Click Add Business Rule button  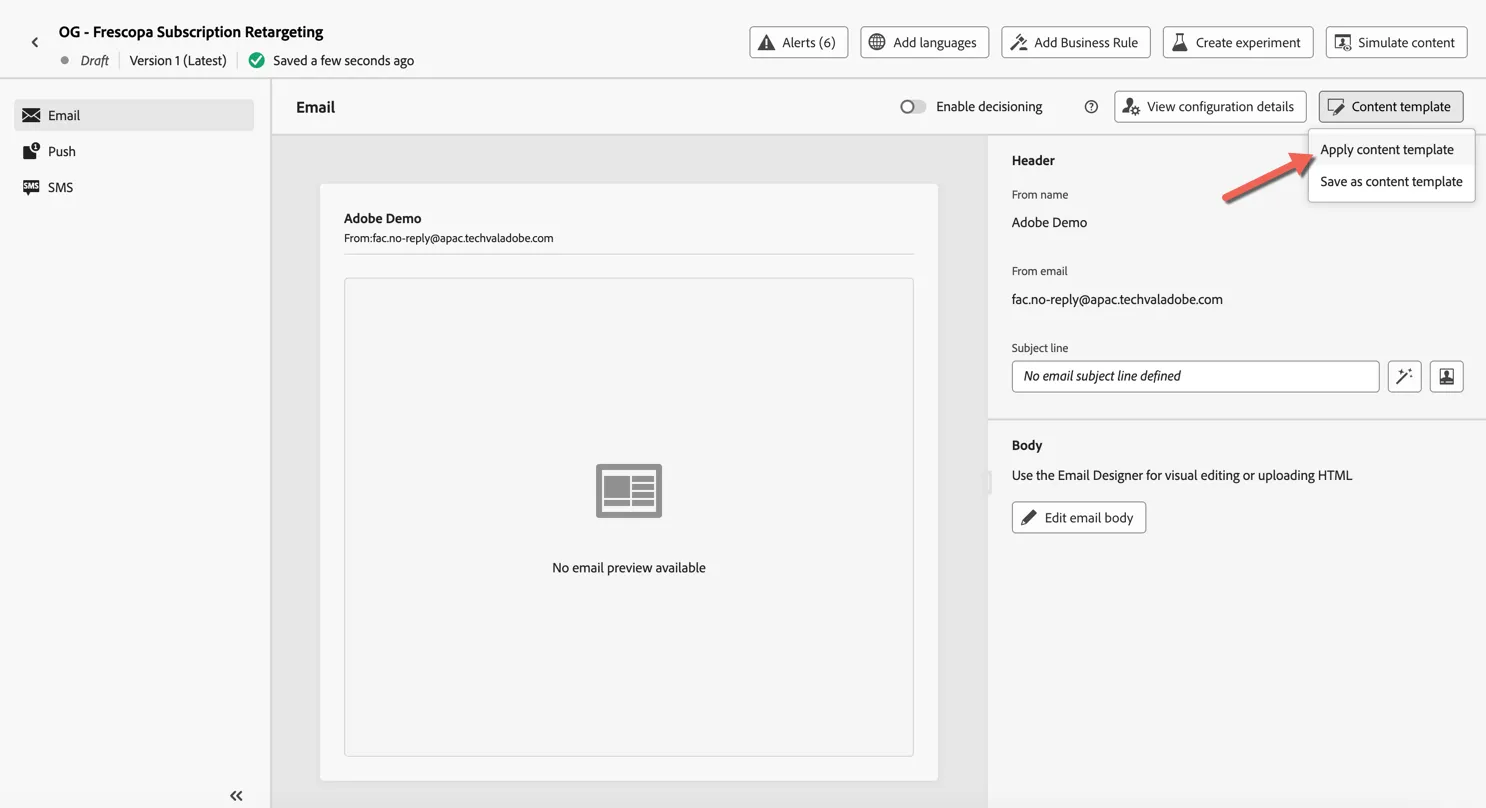click(1075, 42)
